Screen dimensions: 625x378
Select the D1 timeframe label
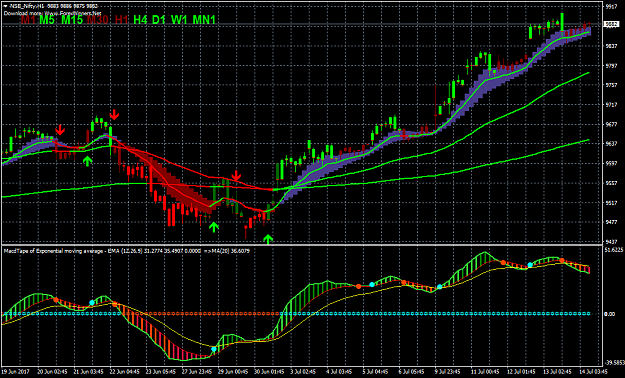pyautogui.click(x=159, y=20)
